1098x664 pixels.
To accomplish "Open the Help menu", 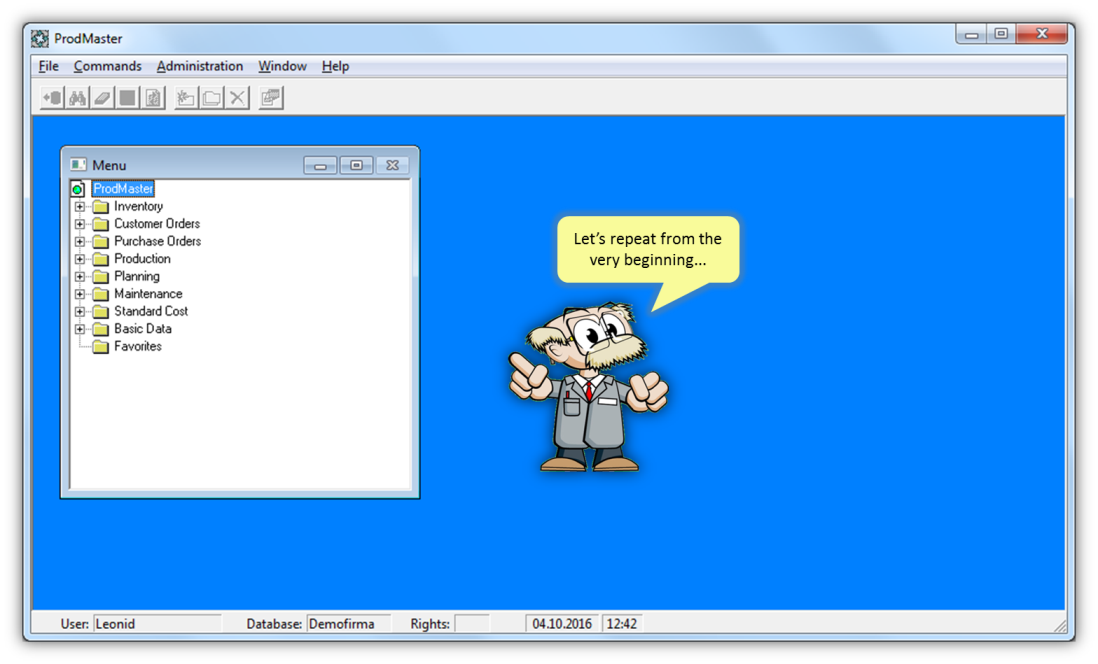I will coord(335,66).
